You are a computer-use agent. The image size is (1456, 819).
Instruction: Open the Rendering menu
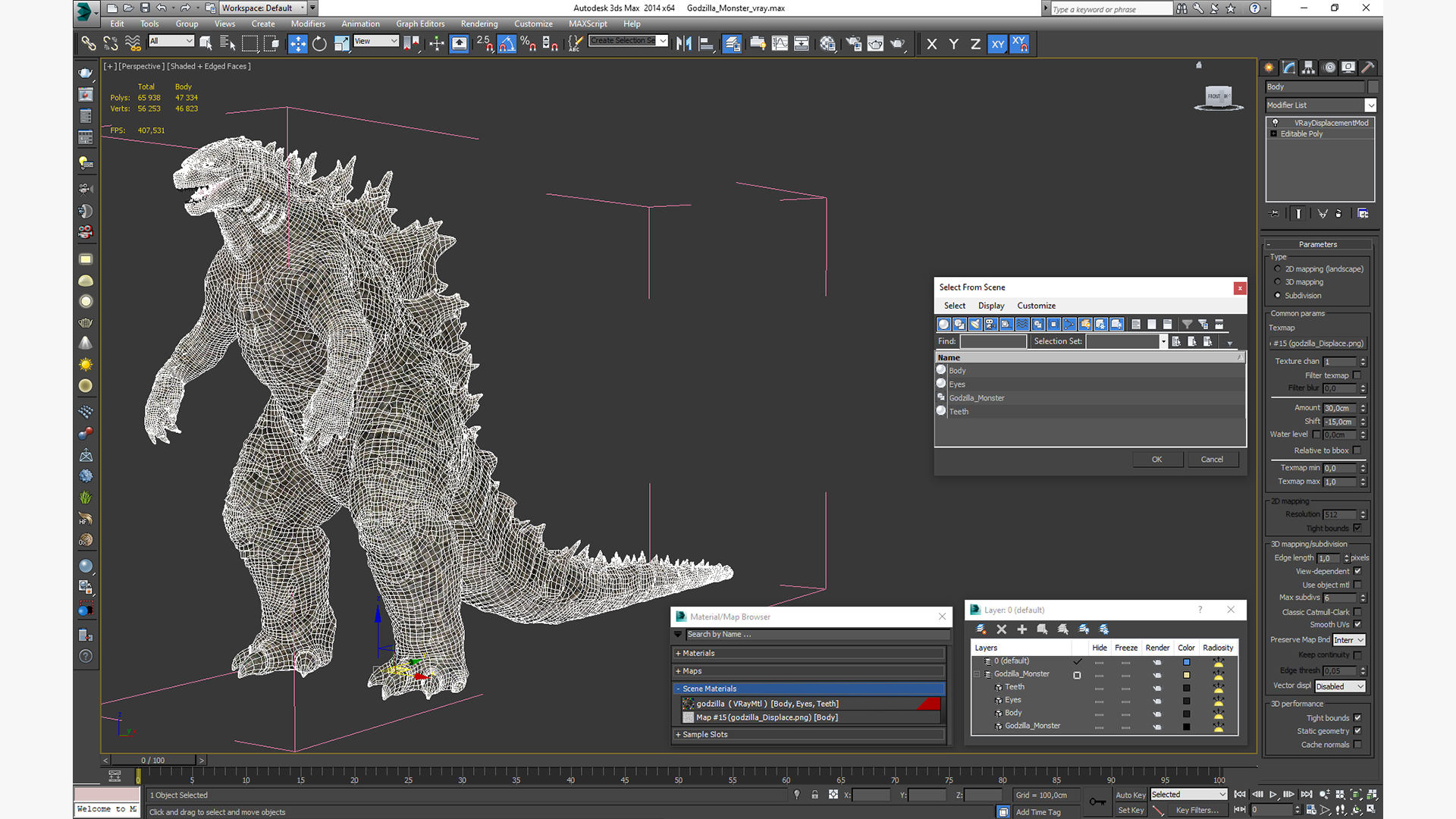(x=479, y=24)
